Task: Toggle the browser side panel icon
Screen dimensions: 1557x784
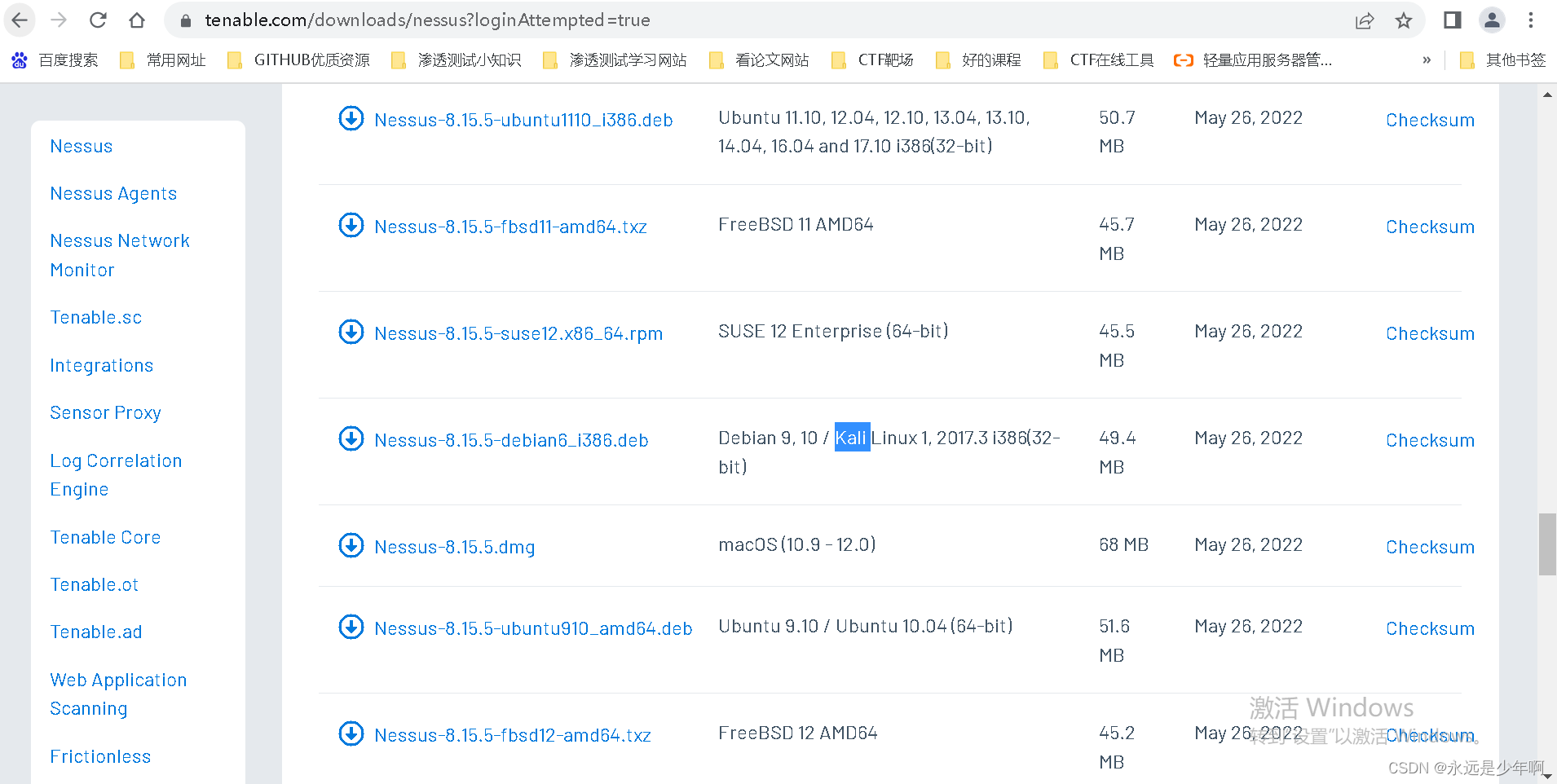Action: [x=1453, y=20]
